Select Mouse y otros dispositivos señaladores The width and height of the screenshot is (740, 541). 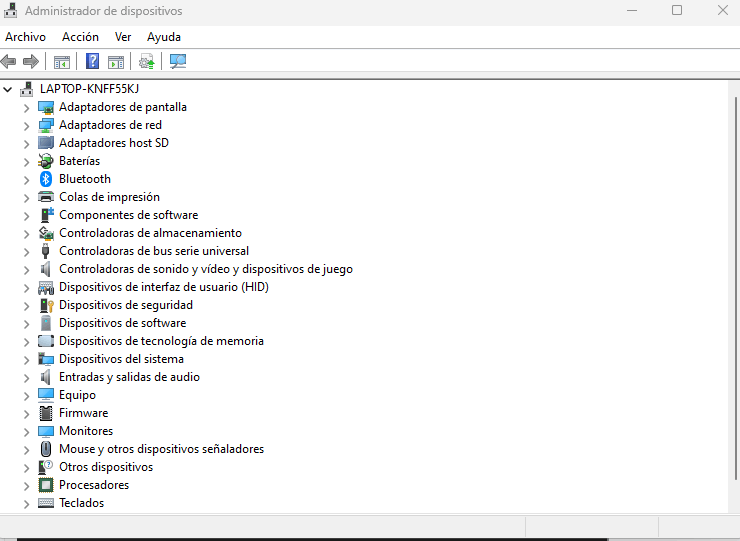pyautogui.click(x=161, y=449)
